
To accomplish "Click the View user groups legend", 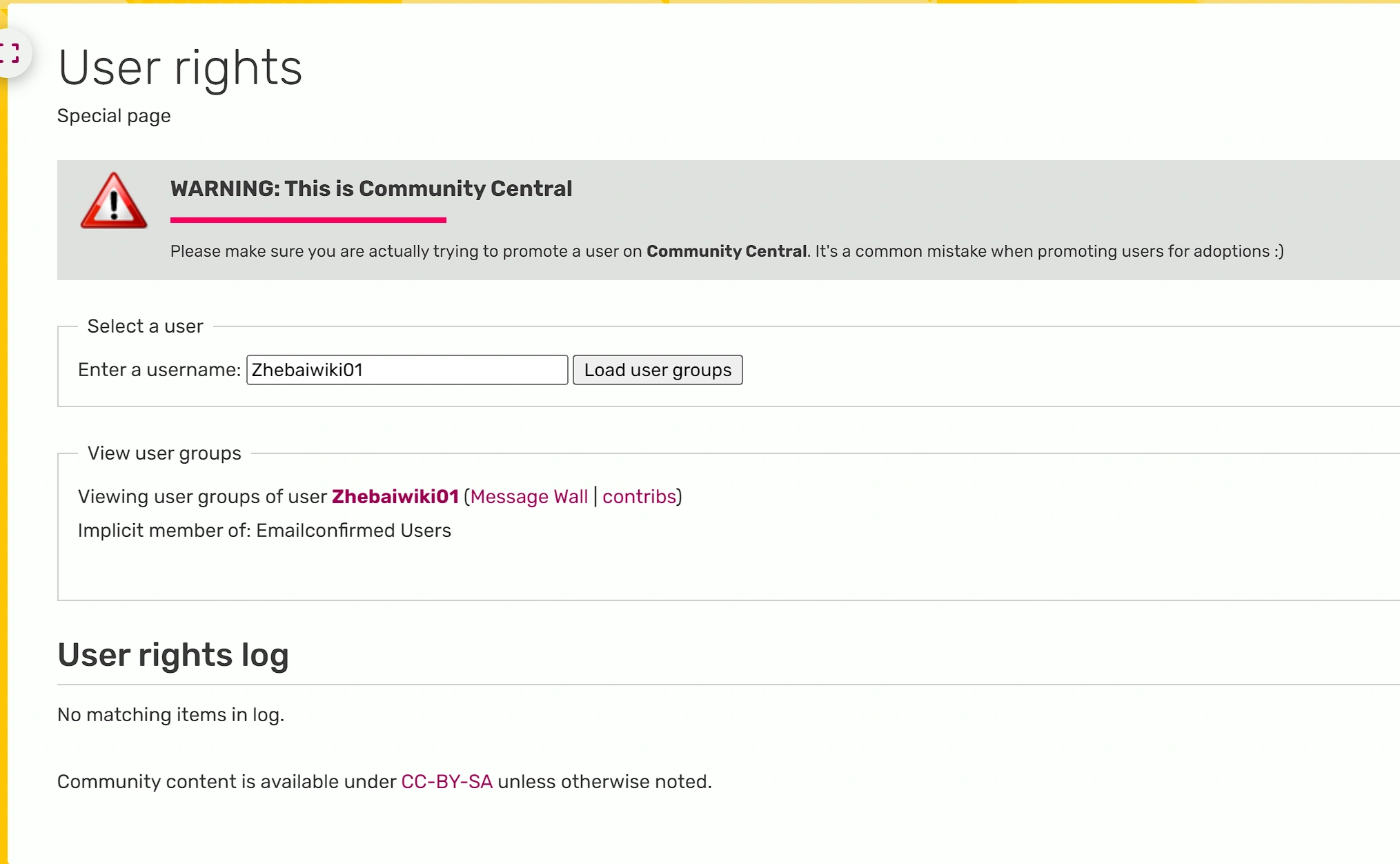I will (164, 453).
